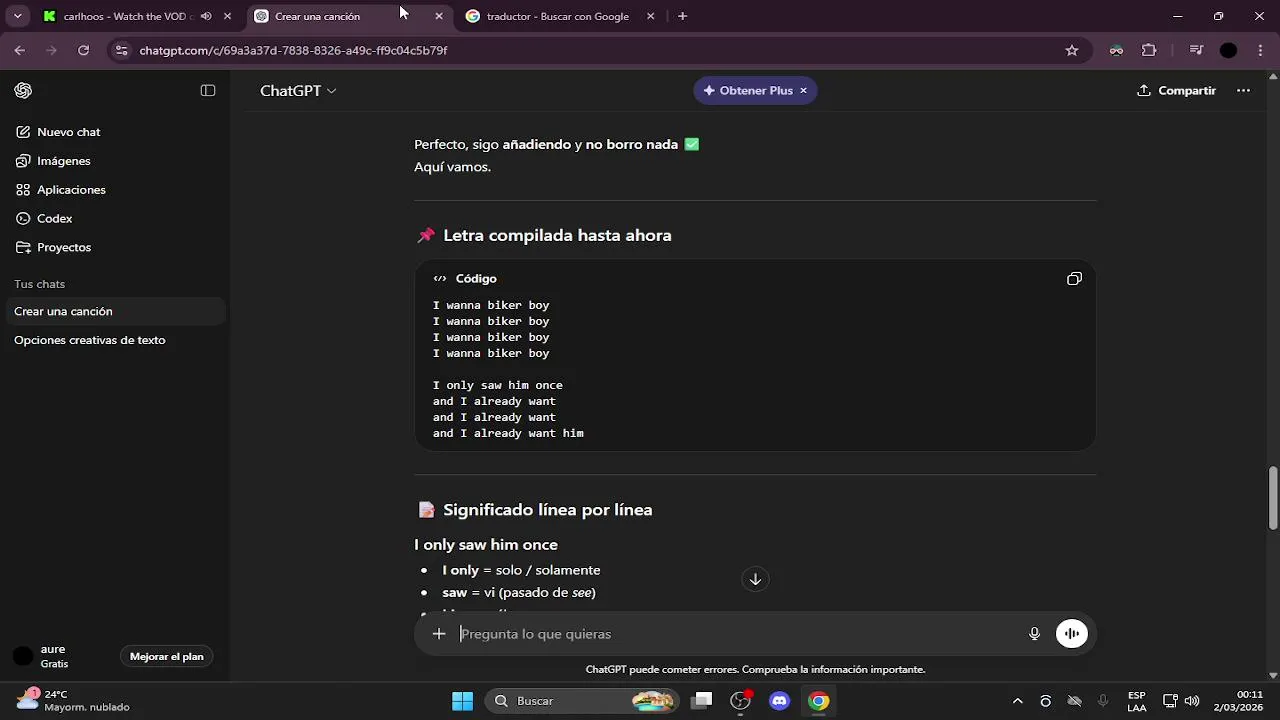Click the plus attach button in prompt bar
This screenshot has height=720, width=1280.
click(439, 634)
